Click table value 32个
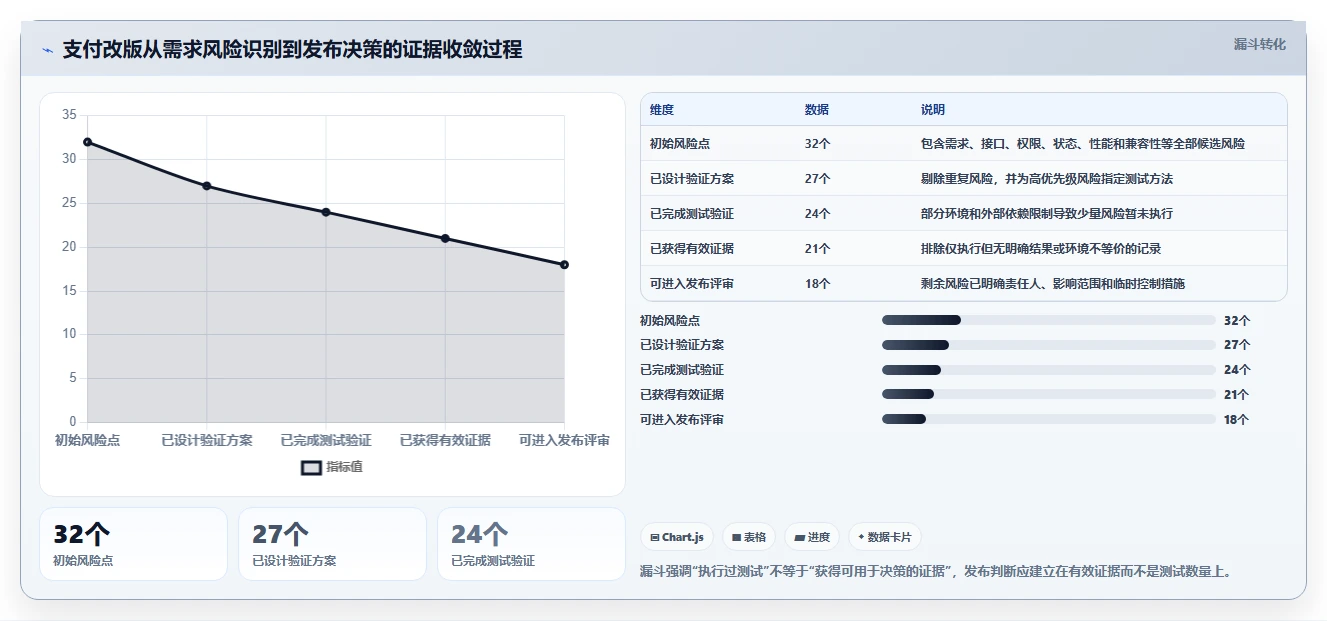 [x=817, y=144]
